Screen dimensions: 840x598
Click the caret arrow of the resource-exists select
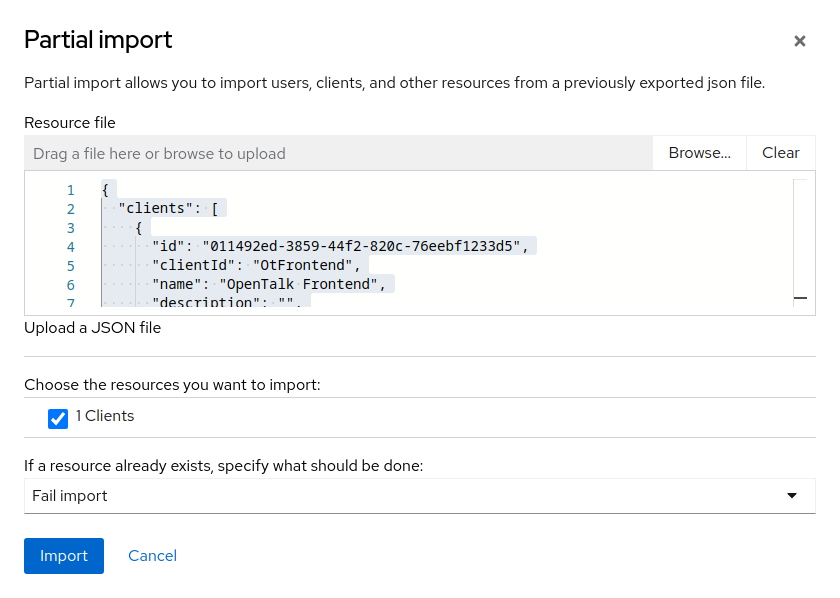click(x=792, y=496)
